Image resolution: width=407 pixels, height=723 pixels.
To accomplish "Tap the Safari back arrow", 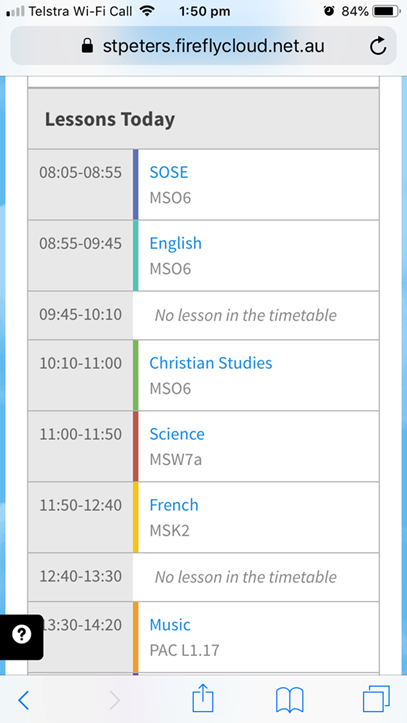I will [24, 700].
